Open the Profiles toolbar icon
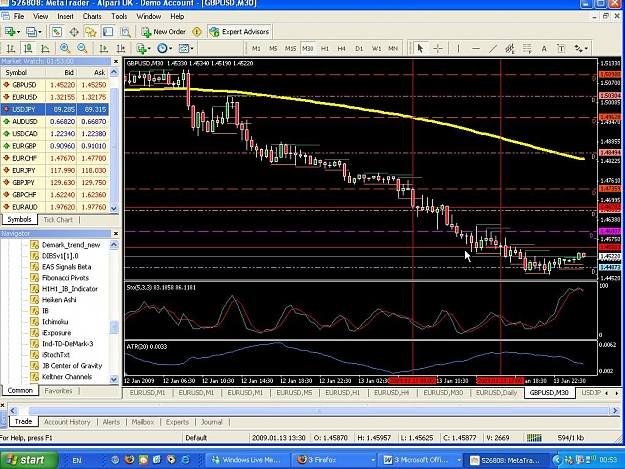625x469 pixels. click(x=31, y=31)
